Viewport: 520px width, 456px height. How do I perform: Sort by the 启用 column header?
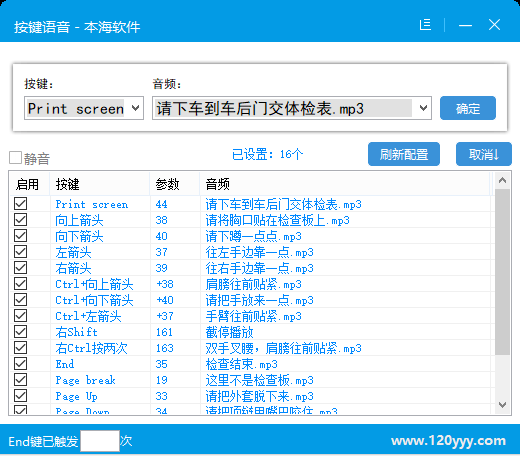29,184
